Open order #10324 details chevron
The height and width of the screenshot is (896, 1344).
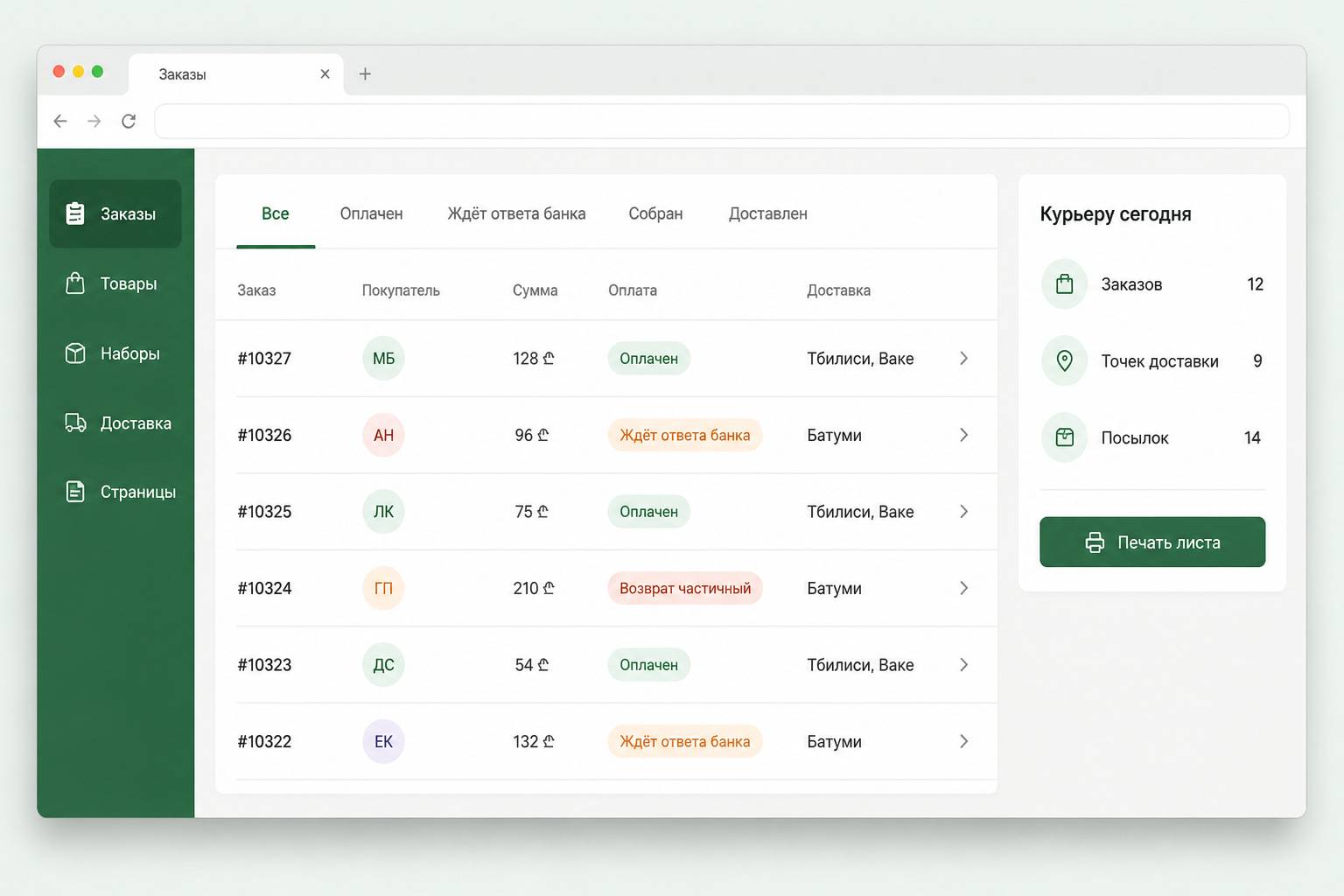coord(963,588)
